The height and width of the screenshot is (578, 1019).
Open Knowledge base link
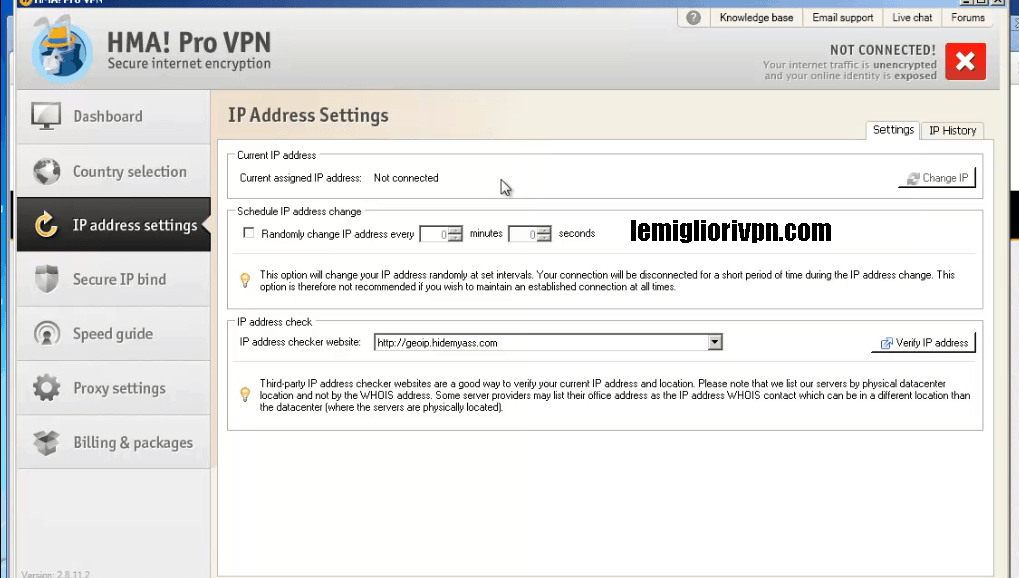[756, 18]
